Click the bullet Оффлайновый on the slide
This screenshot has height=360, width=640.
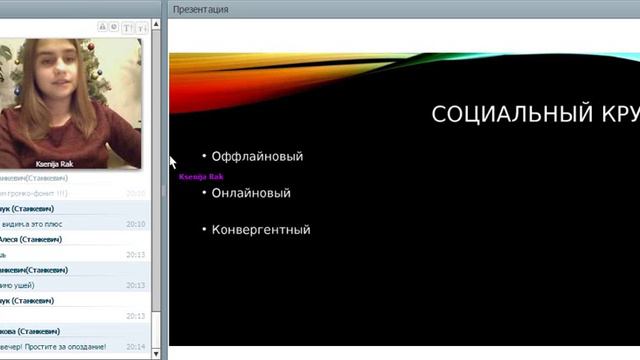tap(257, 156)
